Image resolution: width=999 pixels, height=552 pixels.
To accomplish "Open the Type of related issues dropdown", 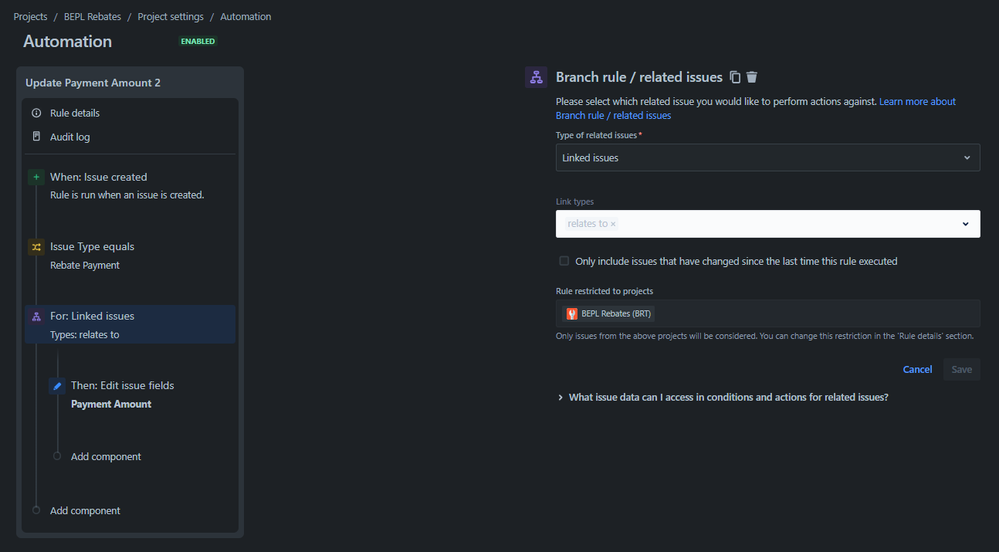I will (x=768, y=157).
